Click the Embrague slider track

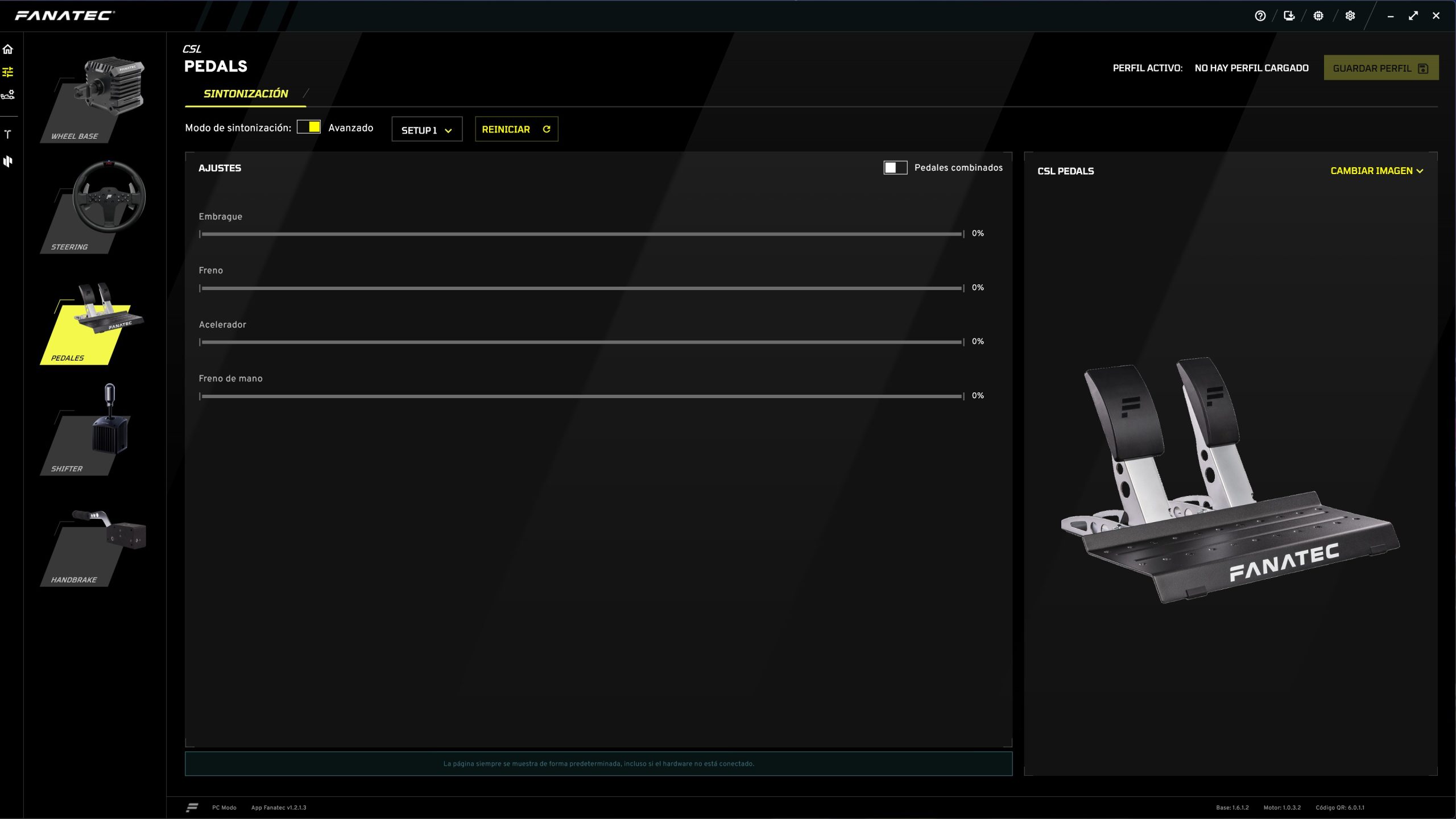pos(580,234)
